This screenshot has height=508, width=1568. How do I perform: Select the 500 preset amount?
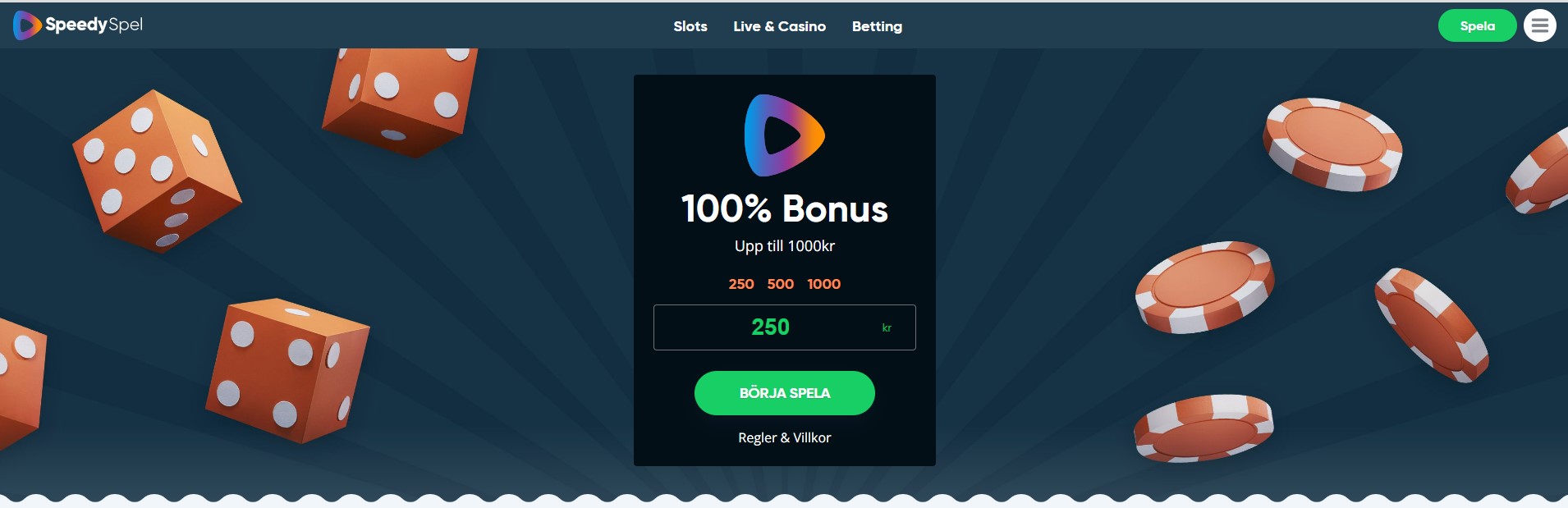(781, 284)
